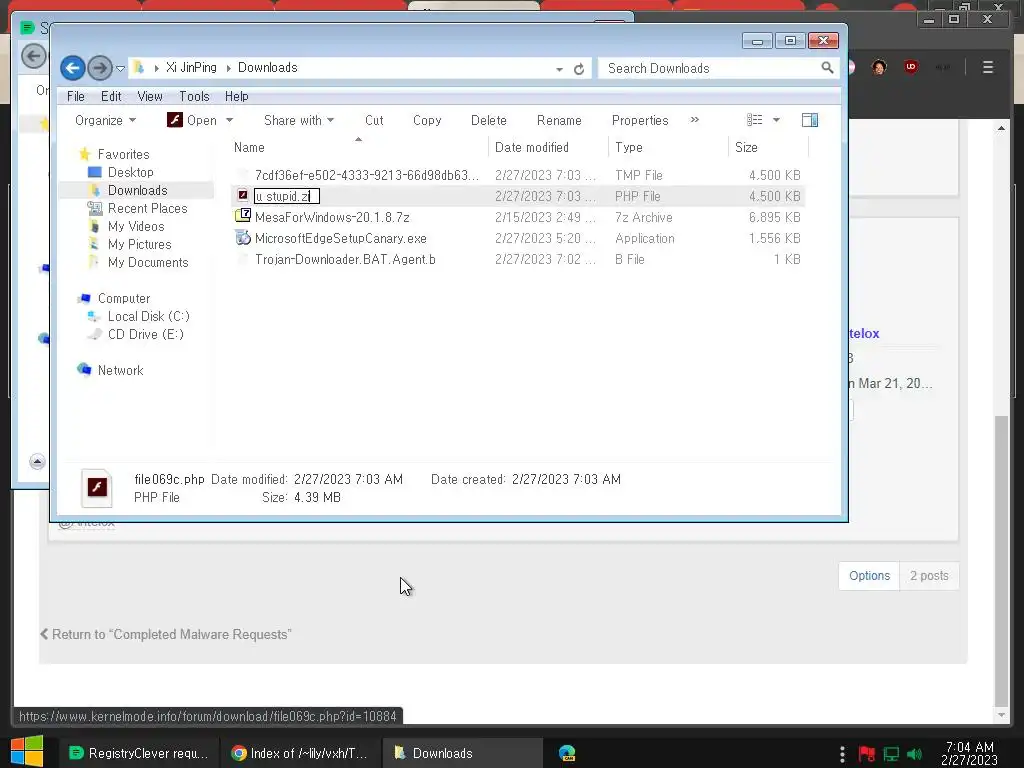
Task: Select Computer in navigation pane
Action: tap(123, 298)
